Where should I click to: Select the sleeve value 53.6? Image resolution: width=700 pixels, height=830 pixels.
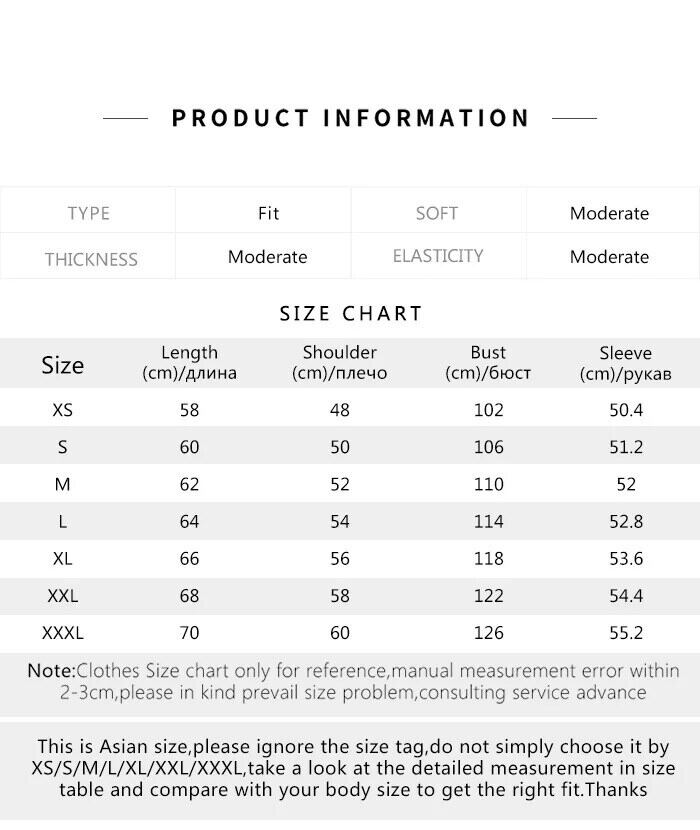(x=625, y=558)
